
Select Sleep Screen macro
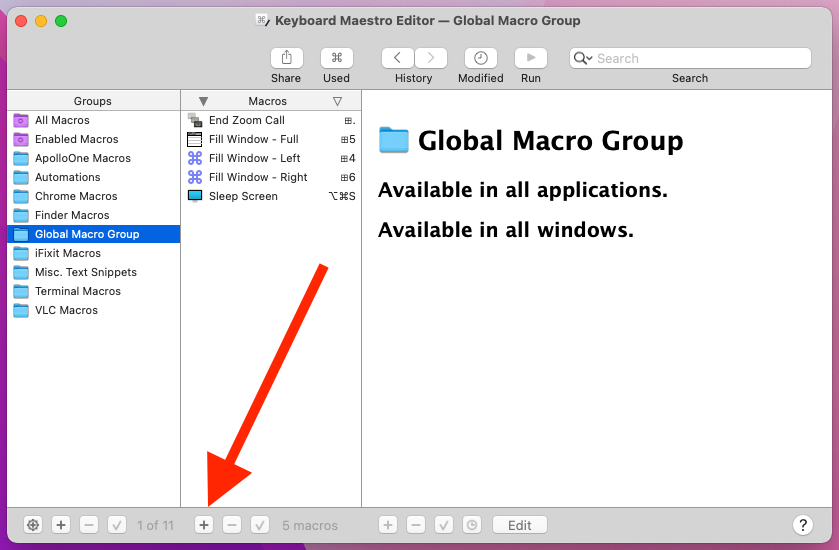point(271,196)
